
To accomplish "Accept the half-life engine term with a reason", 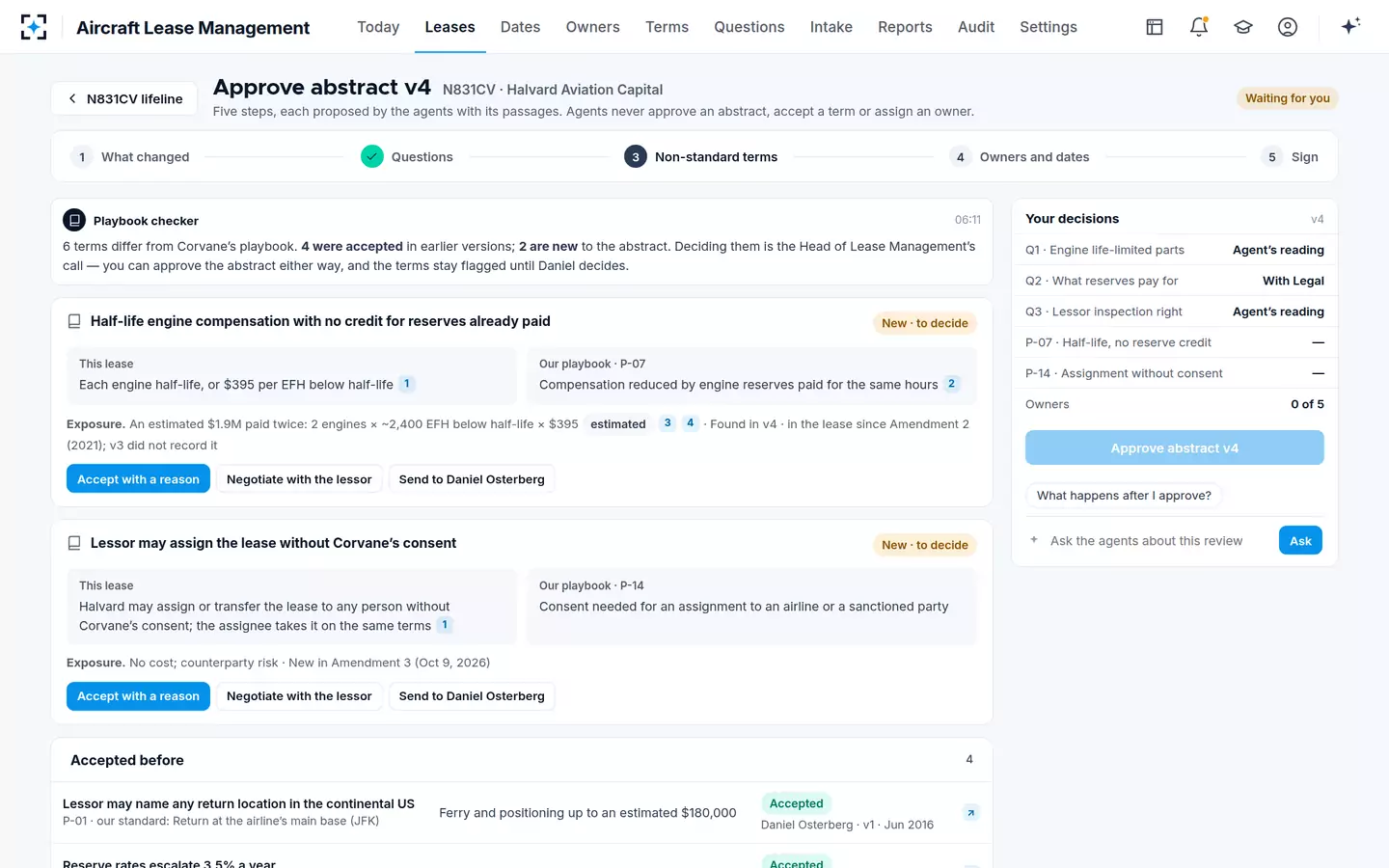I will pyautogui.click(x=138, y=479).
